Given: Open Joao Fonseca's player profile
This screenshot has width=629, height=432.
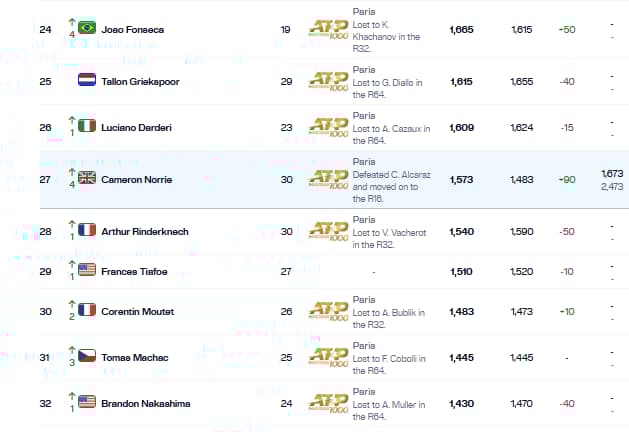Looking at the screenshot, I should click(132, 30).
